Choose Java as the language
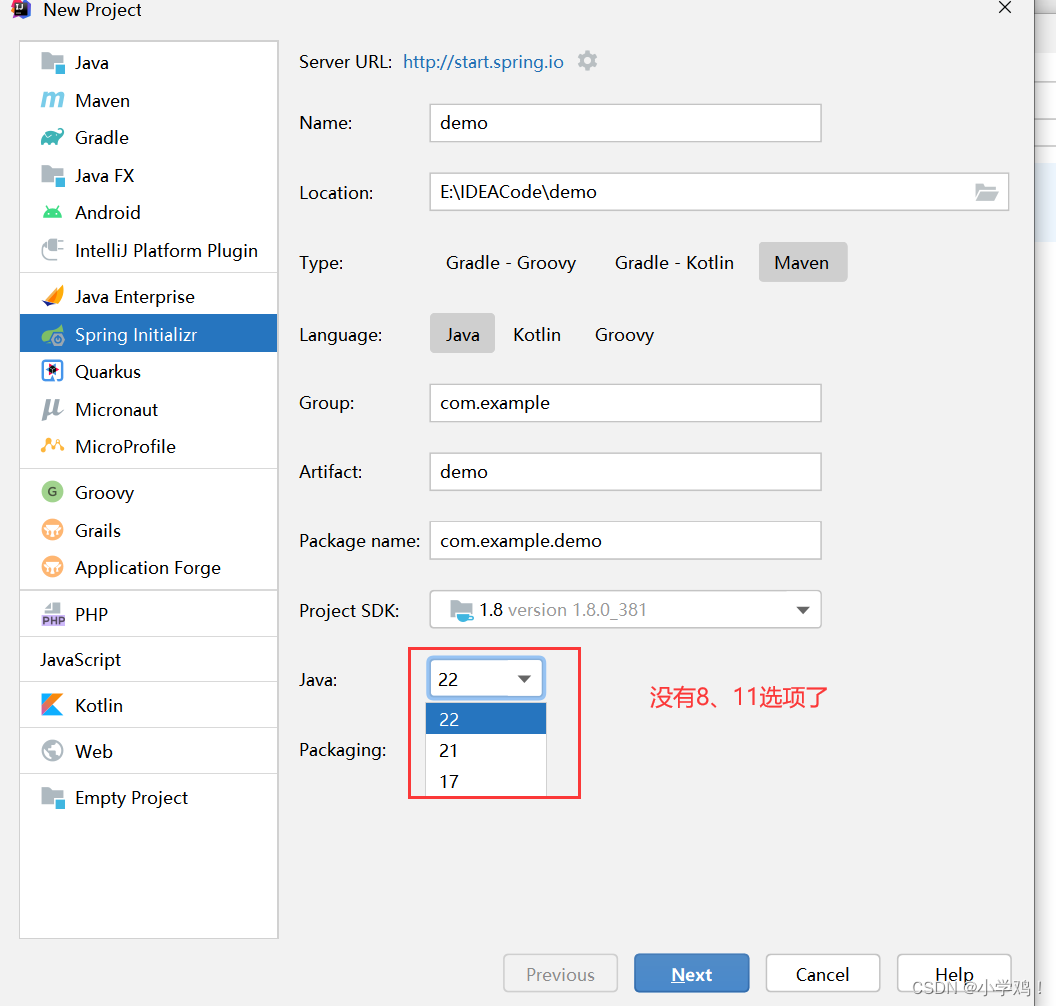Screen dimensions: 1056x1006 (x=462, y=335)
